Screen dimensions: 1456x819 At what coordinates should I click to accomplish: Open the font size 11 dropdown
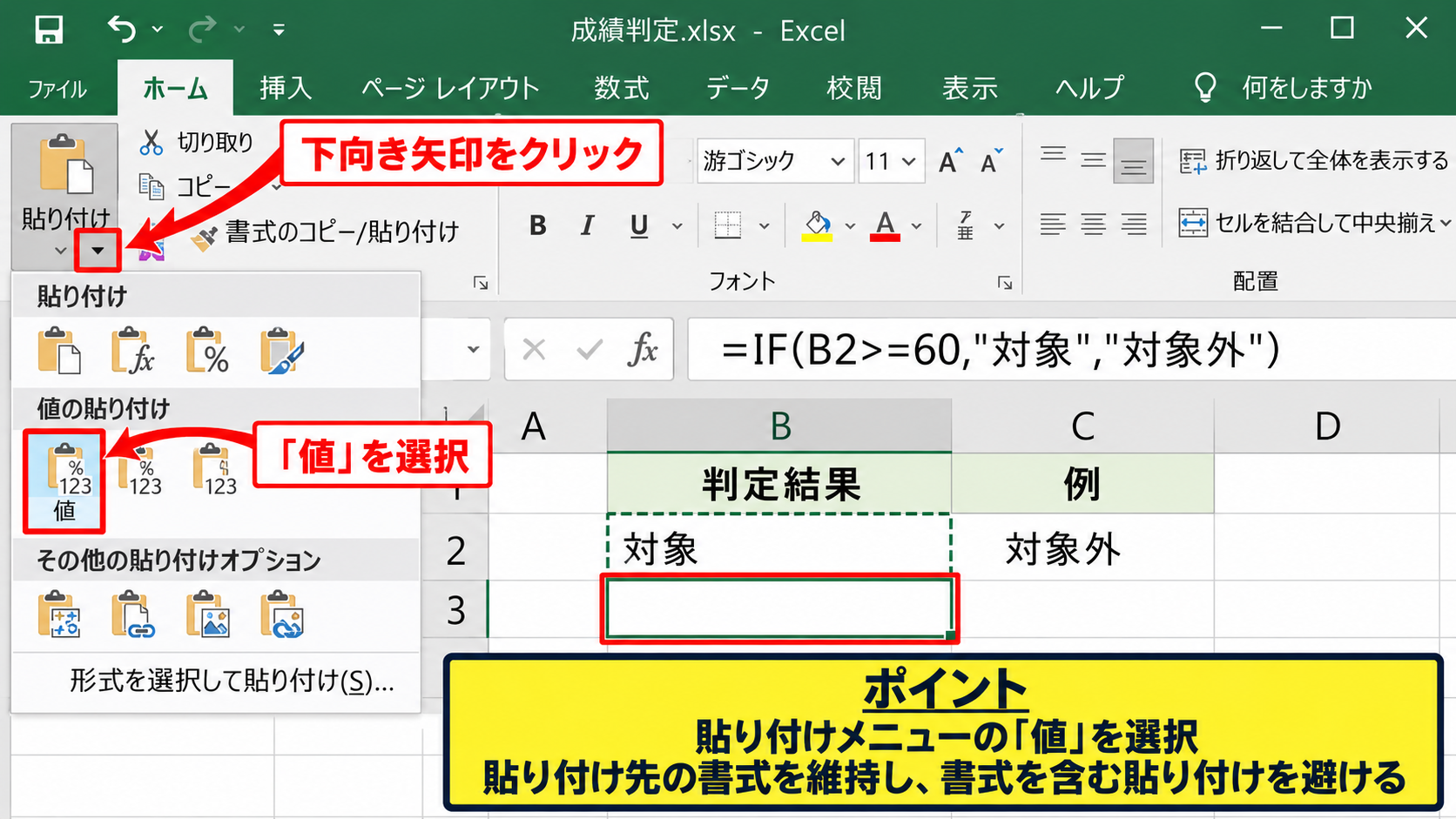tap(909, 161)
